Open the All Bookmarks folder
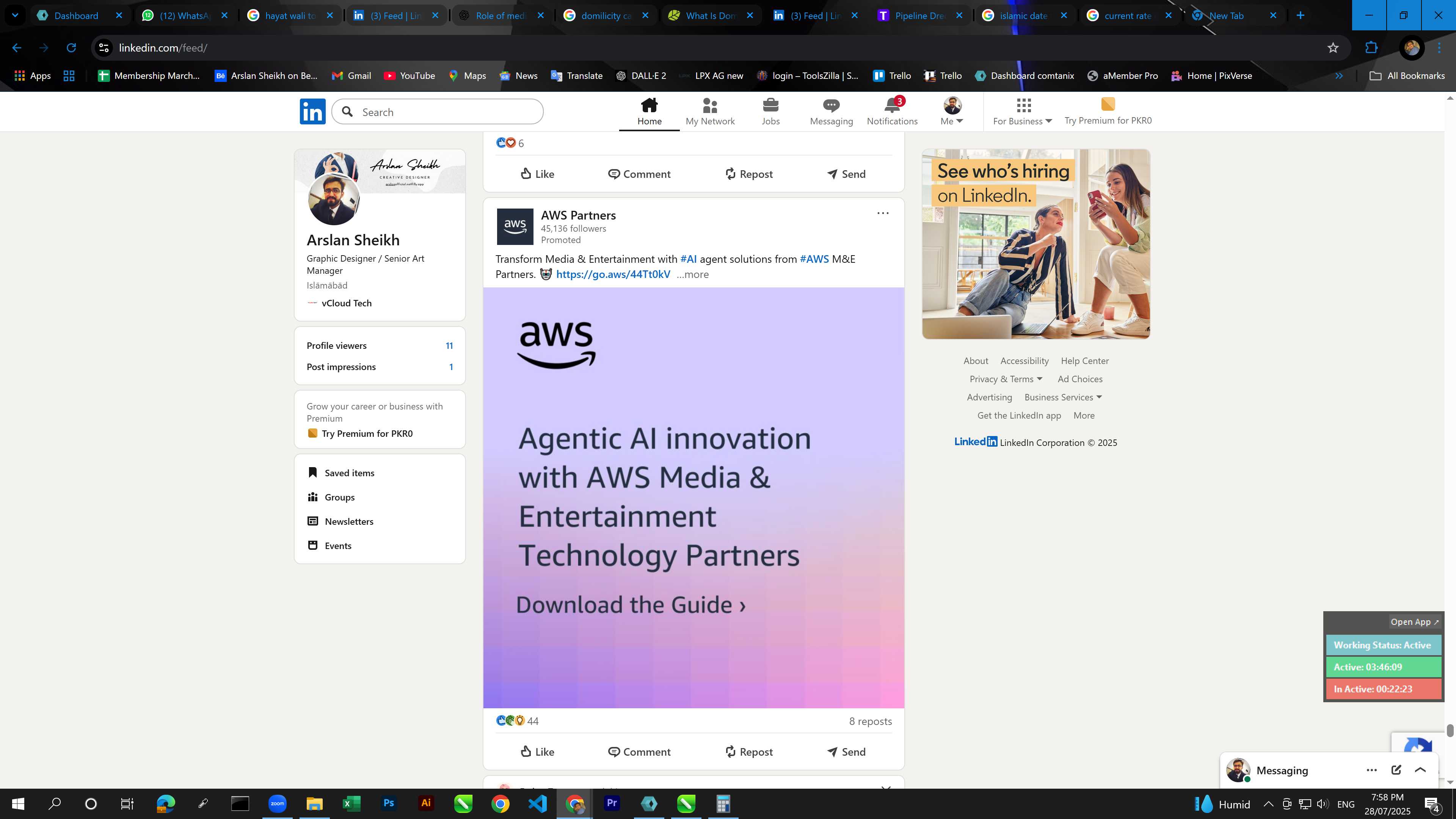 [1407, 76]
